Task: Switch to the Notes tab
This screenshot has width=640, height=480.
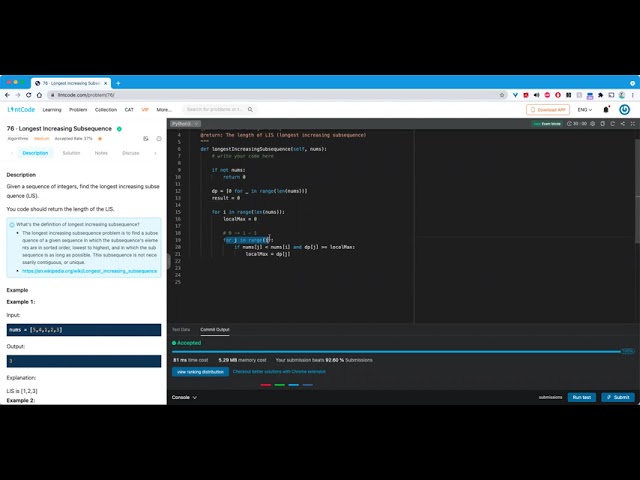Action: (101, 153)
